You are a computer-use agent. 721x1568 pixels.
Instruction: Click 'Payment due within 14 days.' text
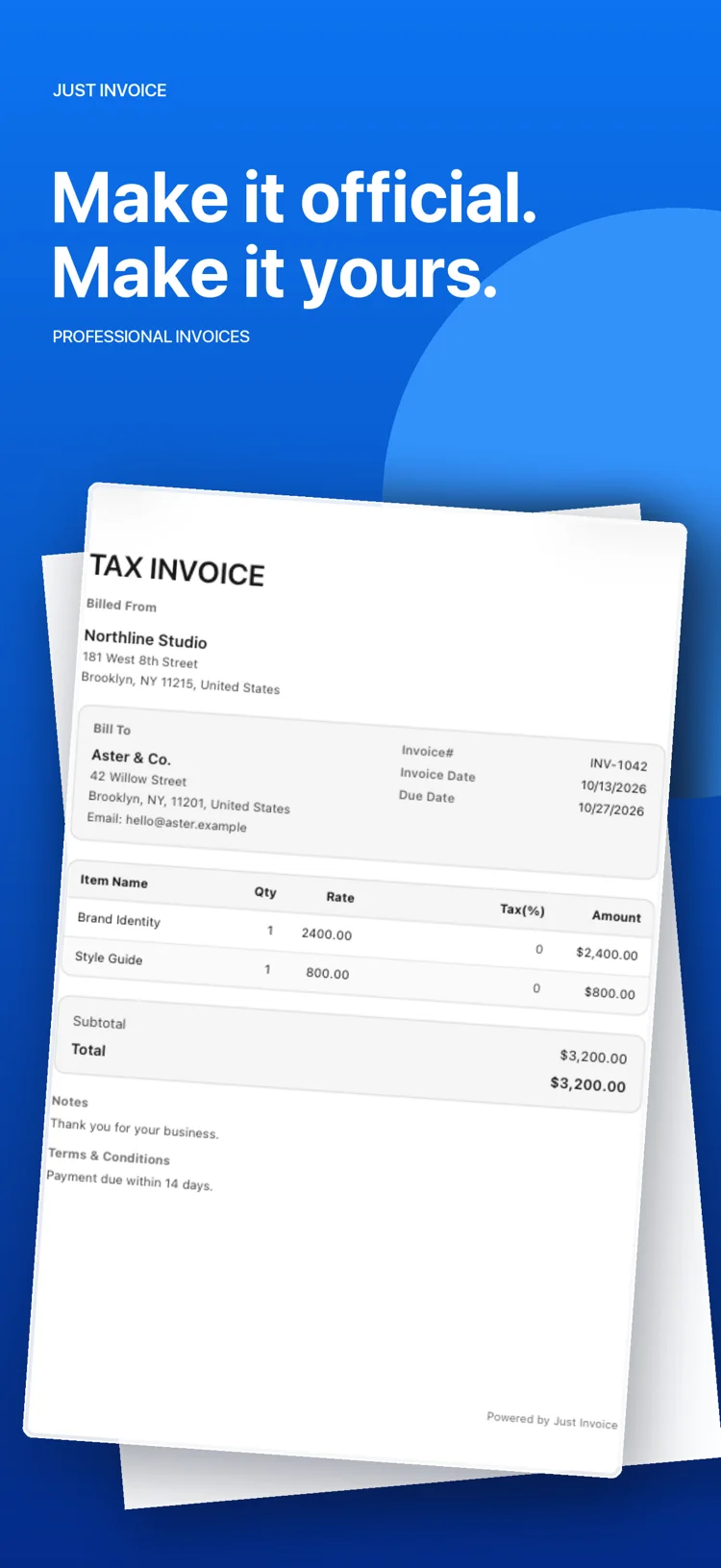click(x=130, y=1181)
